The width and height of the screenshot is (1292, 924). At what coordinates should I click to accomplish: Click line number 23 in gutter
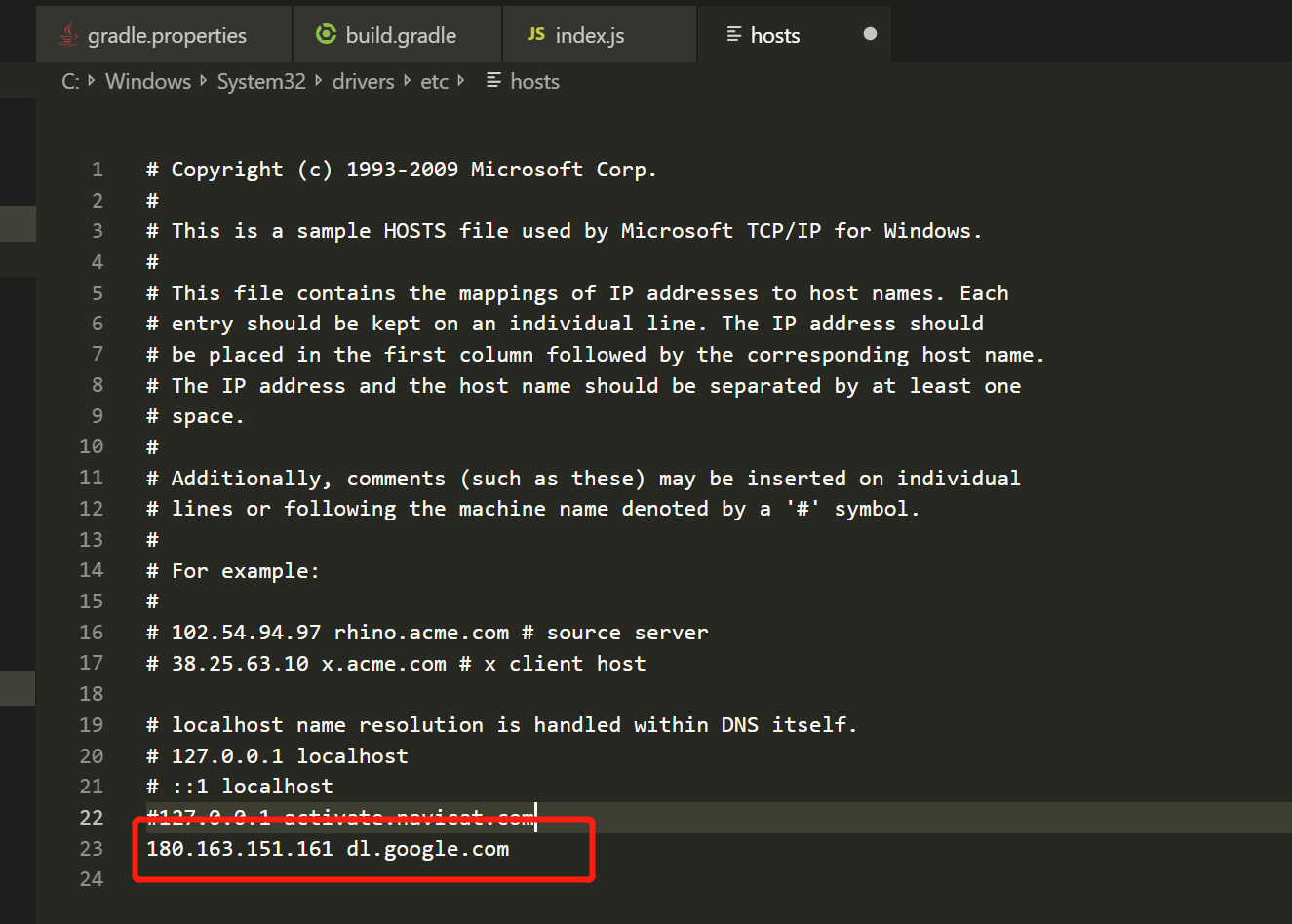pyautogui.click(x=92, y=849)
